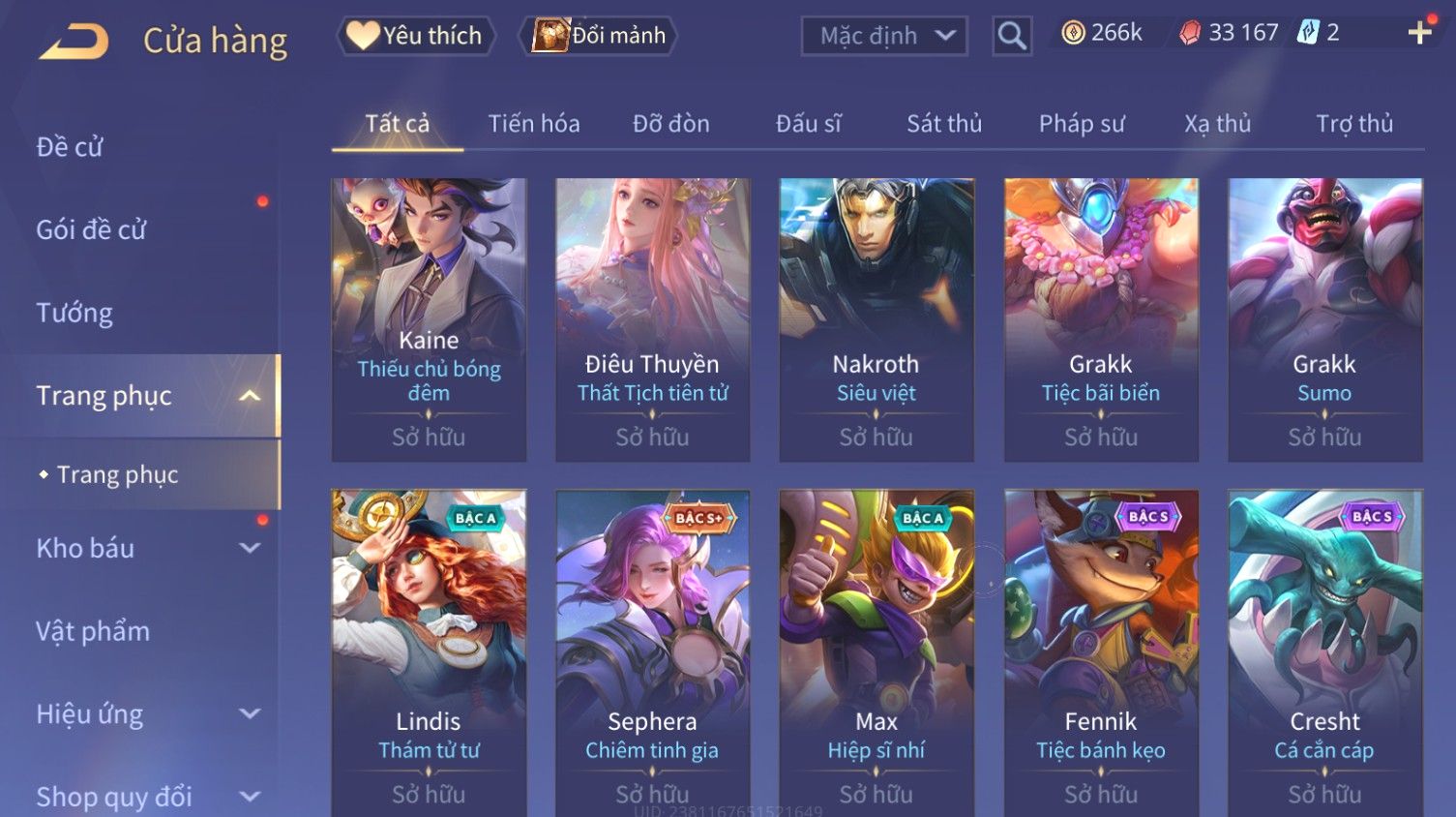
Task: Tap the gold coin balance icon
Action: pyautogui.click(x=1073, y=33)
